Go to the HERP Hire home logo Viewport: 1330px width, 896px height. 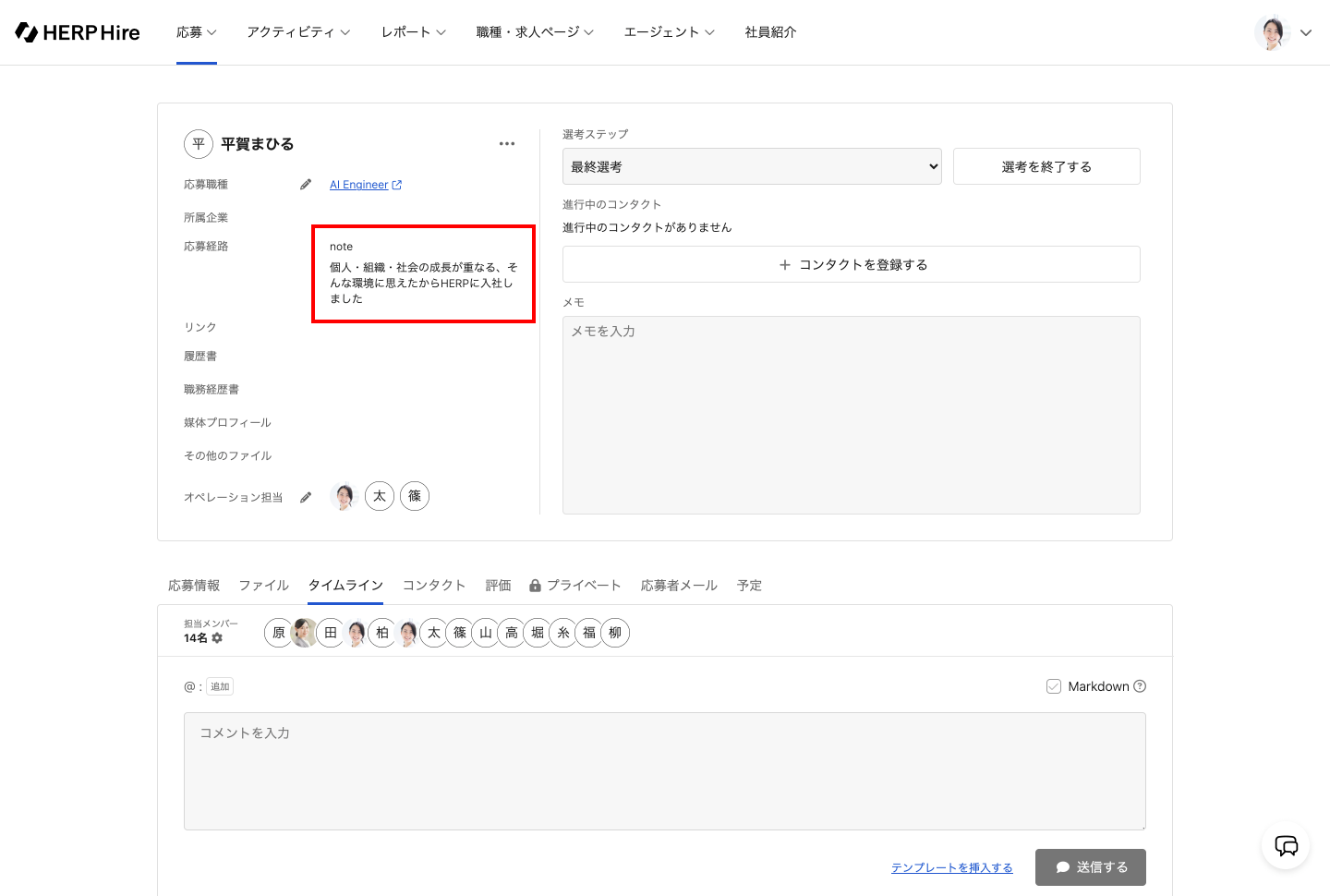(78, 32)
